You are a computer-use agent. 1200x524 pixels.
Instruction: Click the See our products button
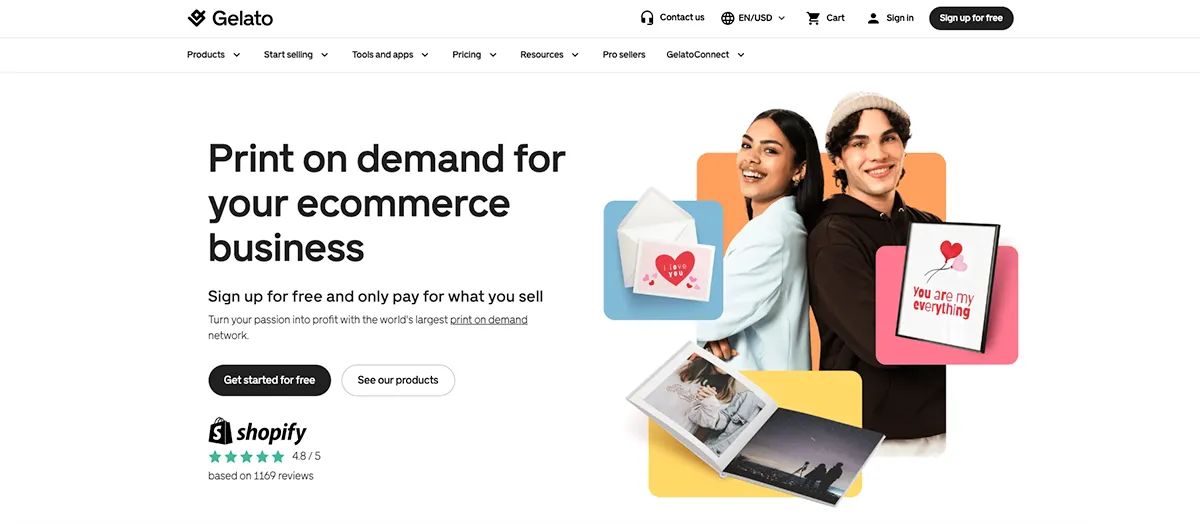(398, 380)
